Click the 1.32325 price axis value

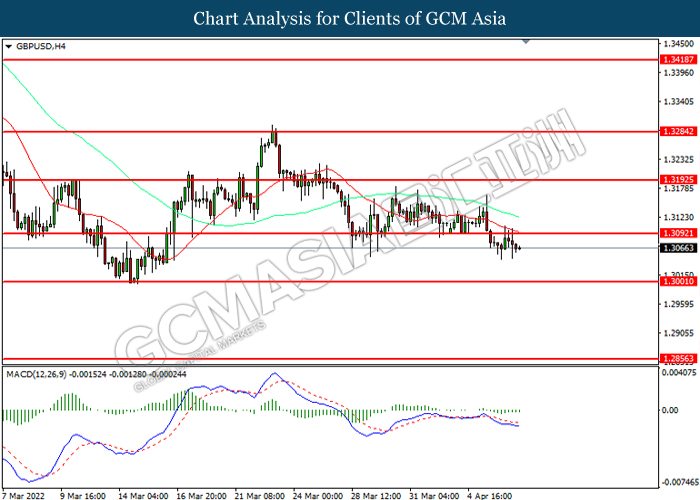pyautogui.click(x=679, y=159)
